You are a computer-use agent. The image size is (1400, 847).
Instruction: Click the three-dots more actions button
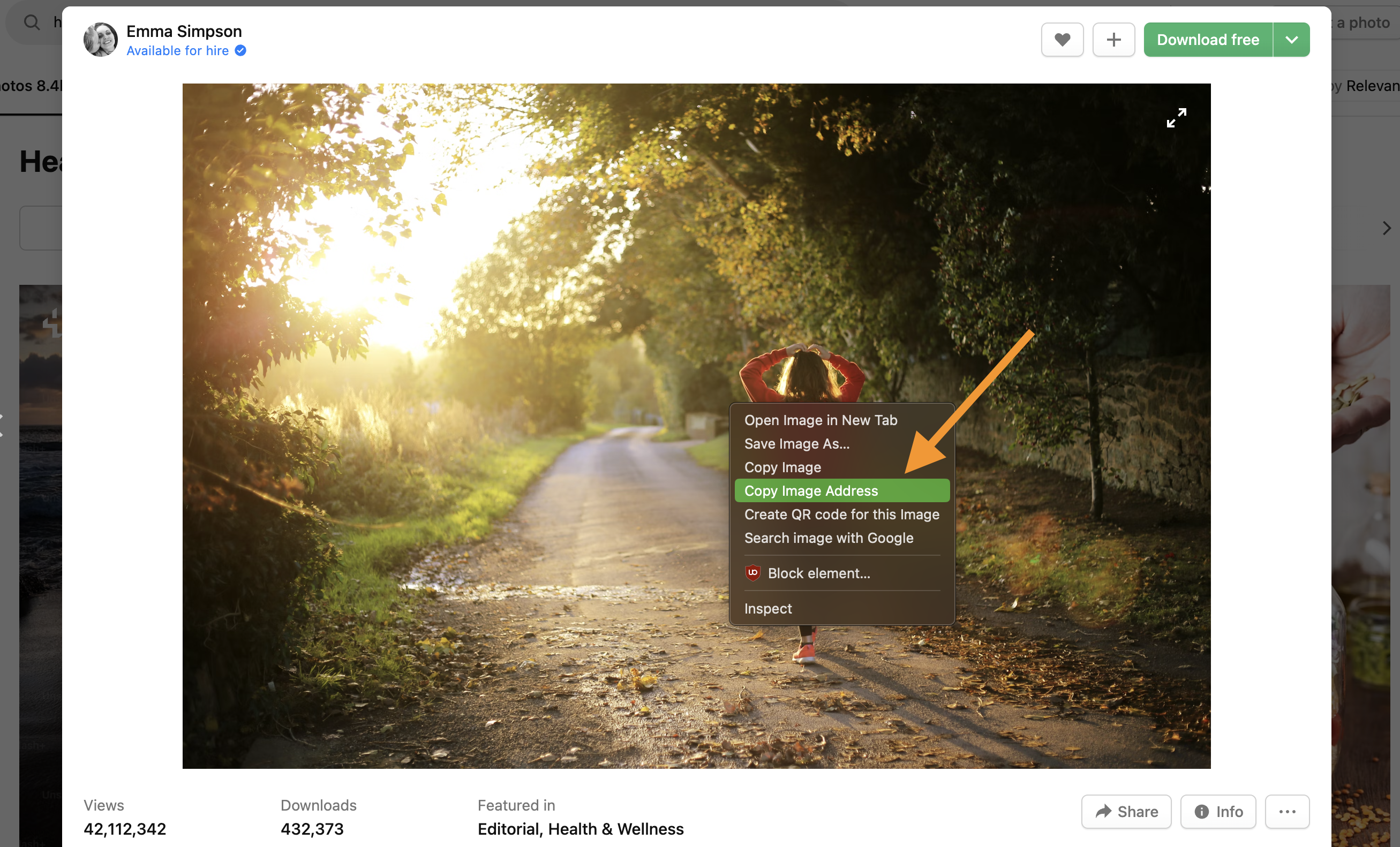click(x=1287, y=811)
